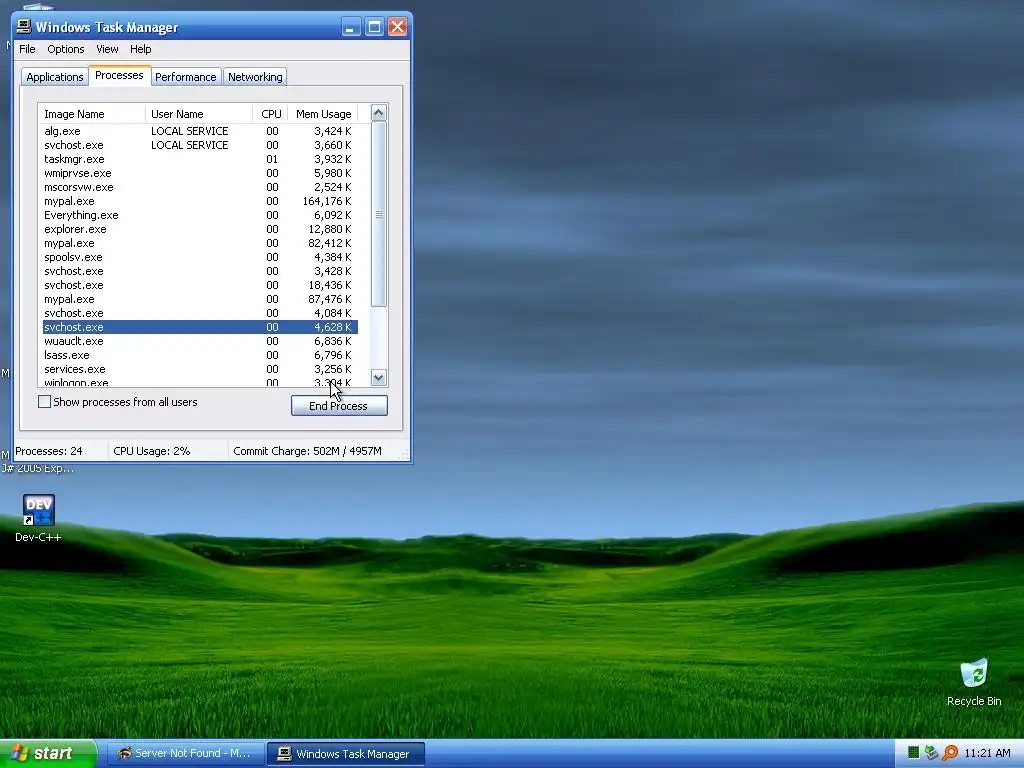Open the File menu

(x=27, y=49)
